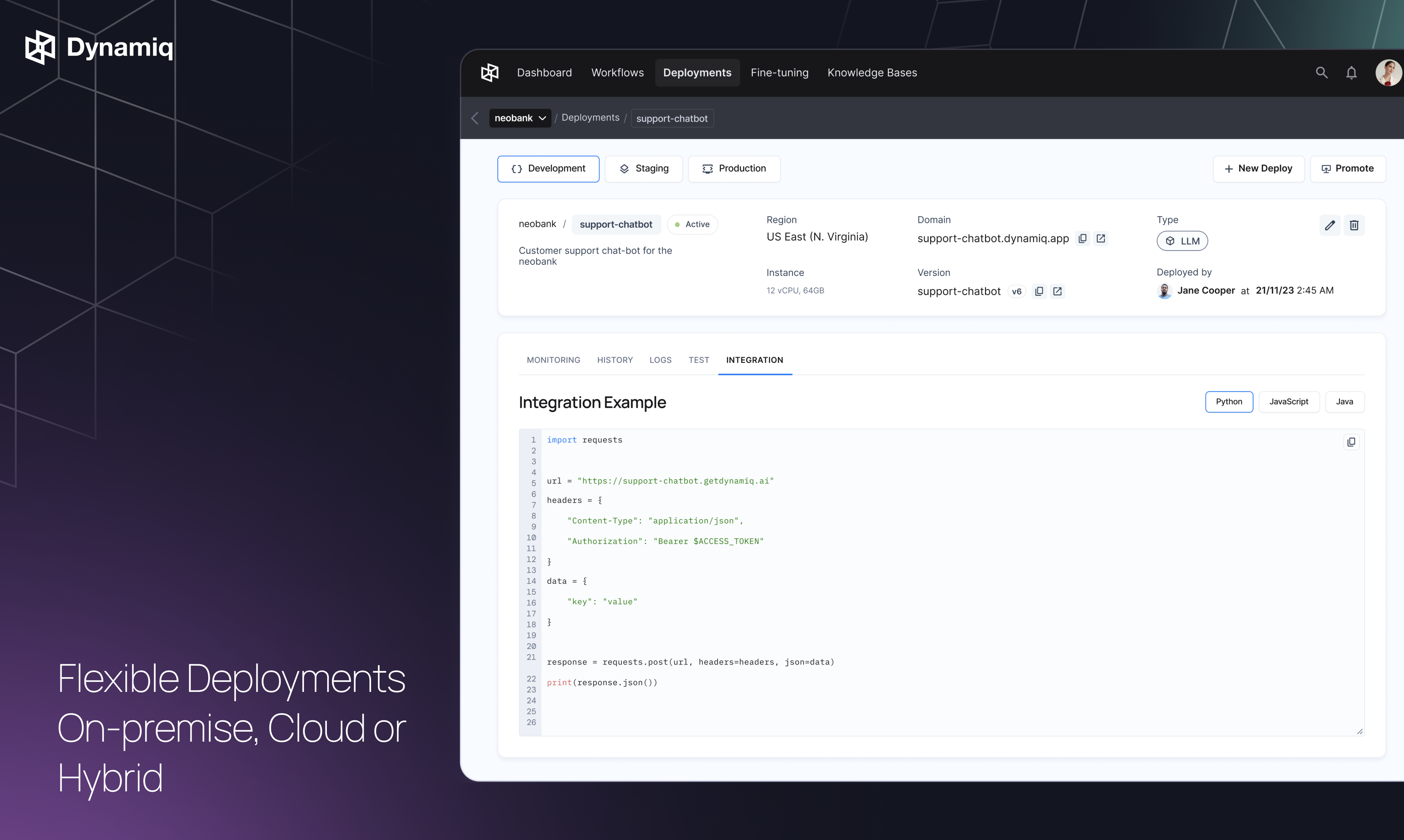Click the "Customer support chat-bot" description text
This screenshot has width=1404, height=840.
[x=595, y=256]
